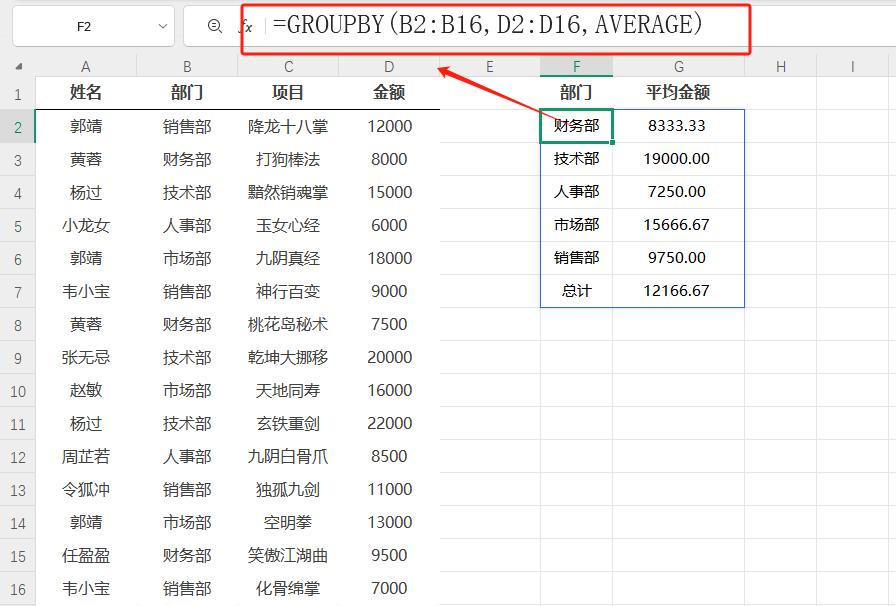This screenshot has height=606, width=896.
Task: Click the cell 降龙十八掌
Action: 288,126
